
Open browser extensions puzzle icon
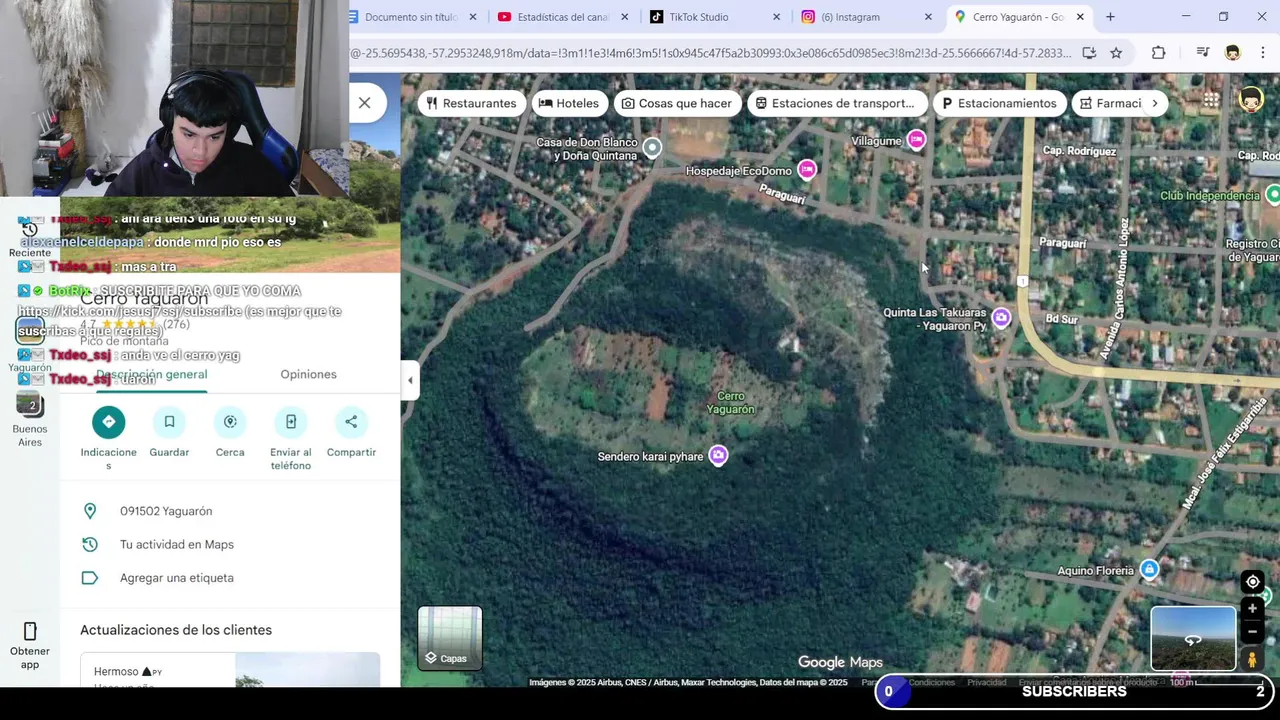tap(1158, 53)
